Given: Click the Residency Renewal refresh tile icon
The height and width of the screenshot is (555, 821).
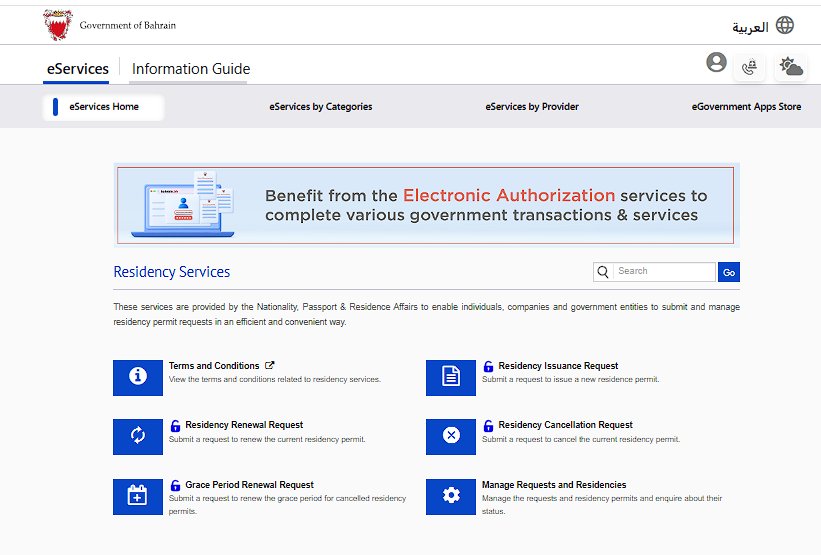Looking at the screenshot, I should point(138,437).
